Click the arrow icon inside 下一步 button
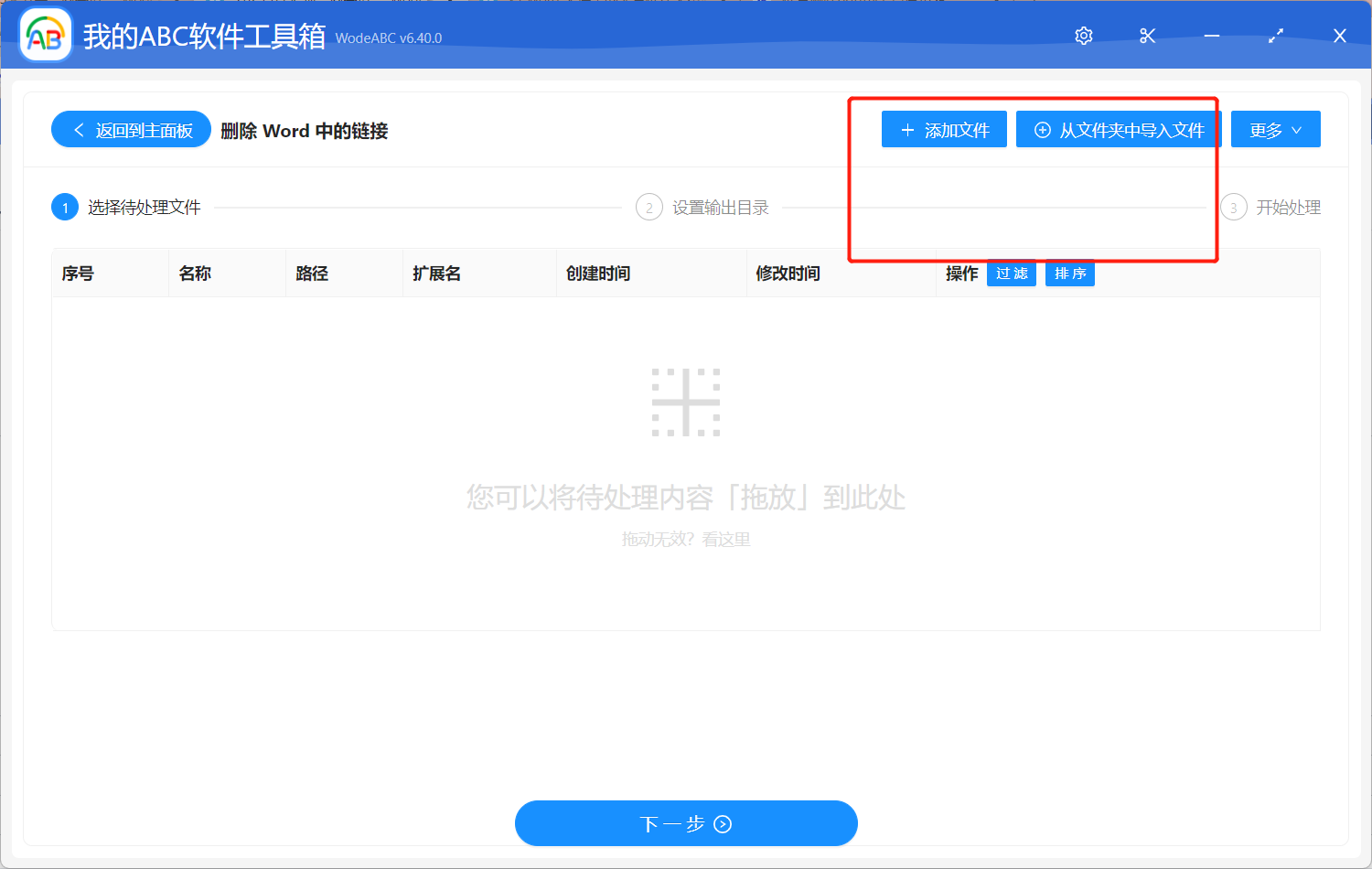The height and width of the screenshot is (869, 1372). point(723,823)
